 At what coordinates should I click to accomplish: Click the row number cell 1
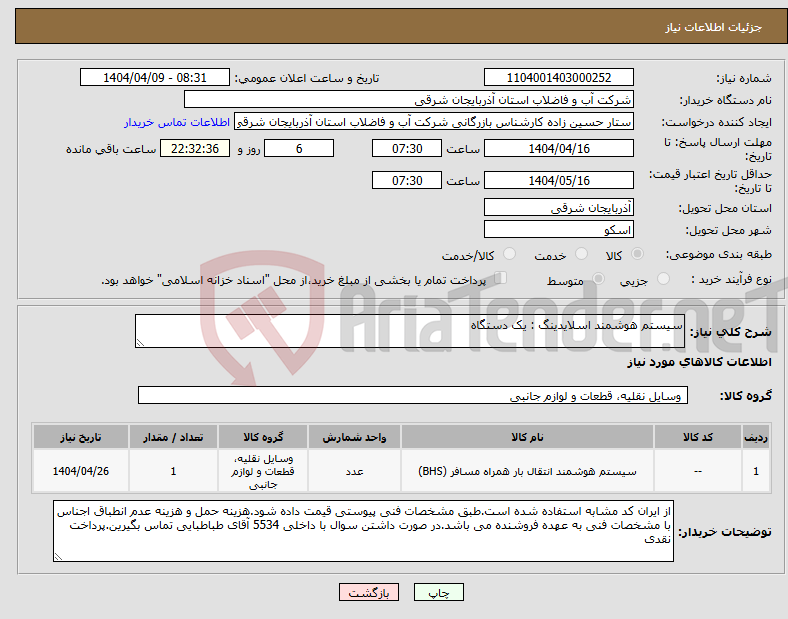point(756,471)
